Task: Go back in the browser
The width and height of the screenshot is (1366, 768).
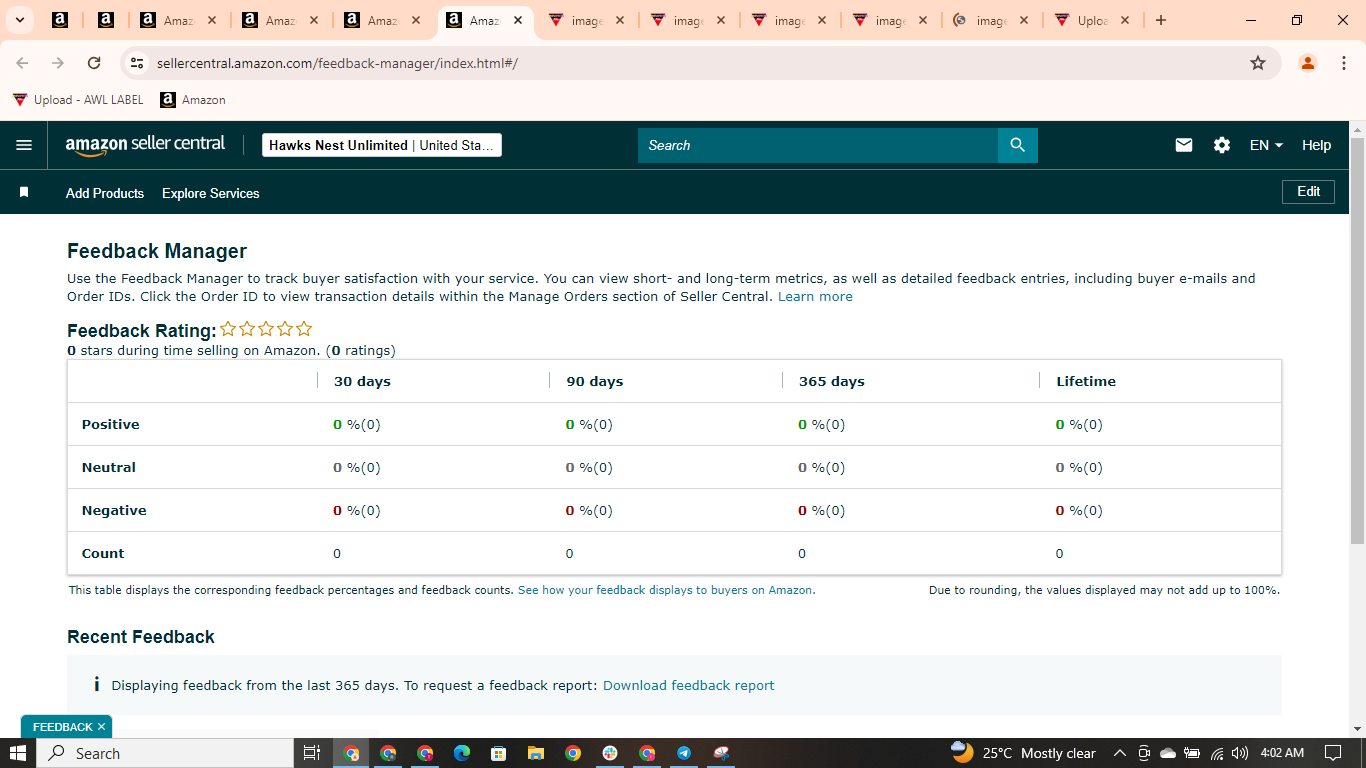Action: coord(22,63)
